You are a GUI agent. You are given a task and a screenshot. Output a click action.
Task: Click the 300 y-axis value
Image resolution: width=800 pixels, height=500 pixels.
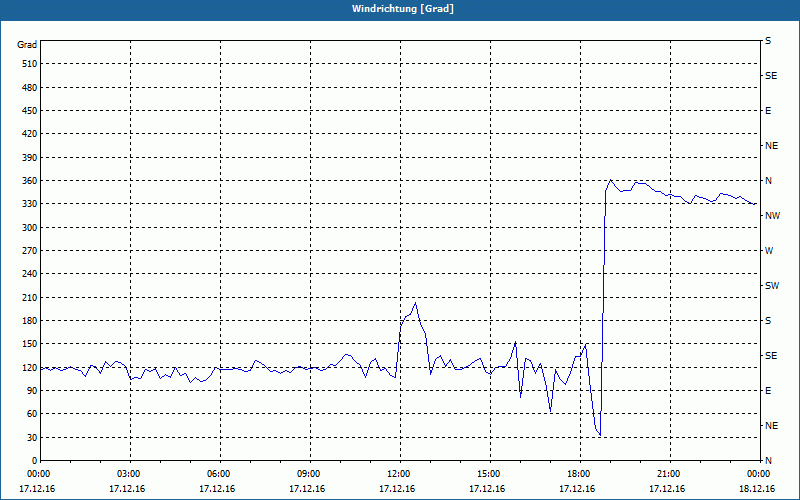(x=30, y=227)
